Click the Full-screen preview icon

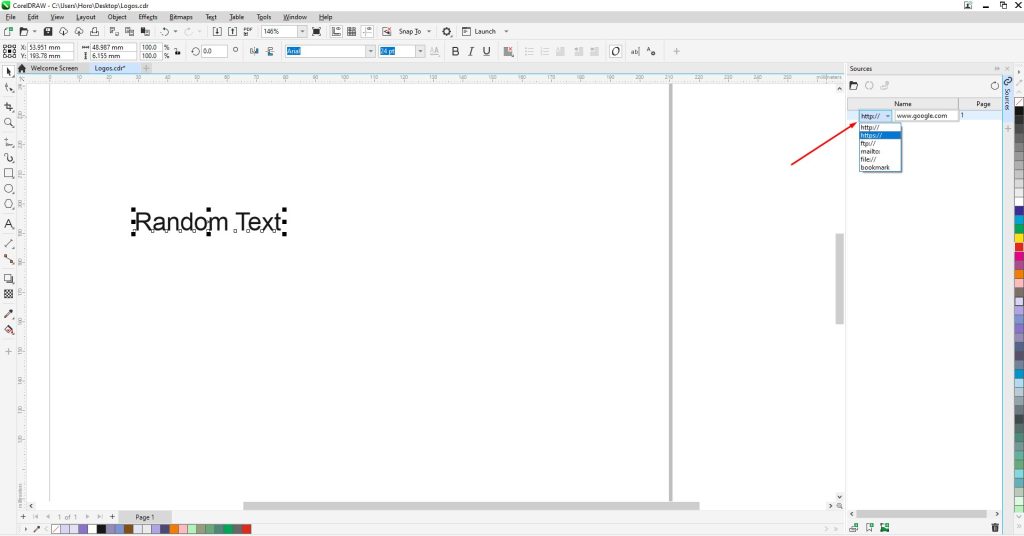(x=317, y=31)
